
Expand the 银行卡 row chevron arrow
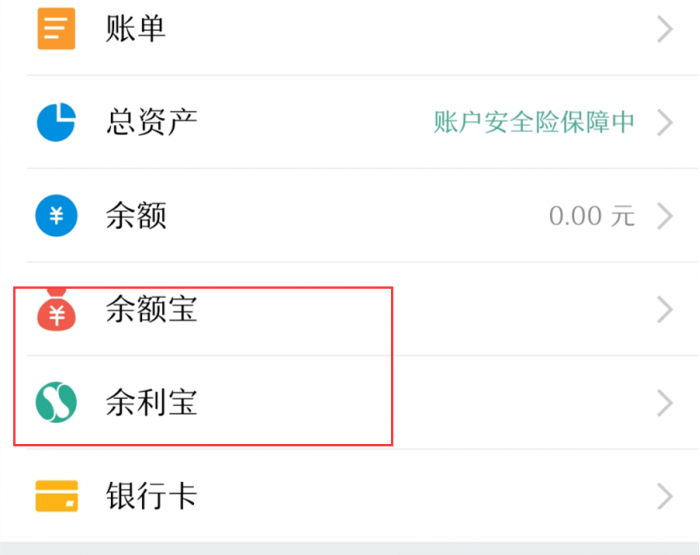665,496
